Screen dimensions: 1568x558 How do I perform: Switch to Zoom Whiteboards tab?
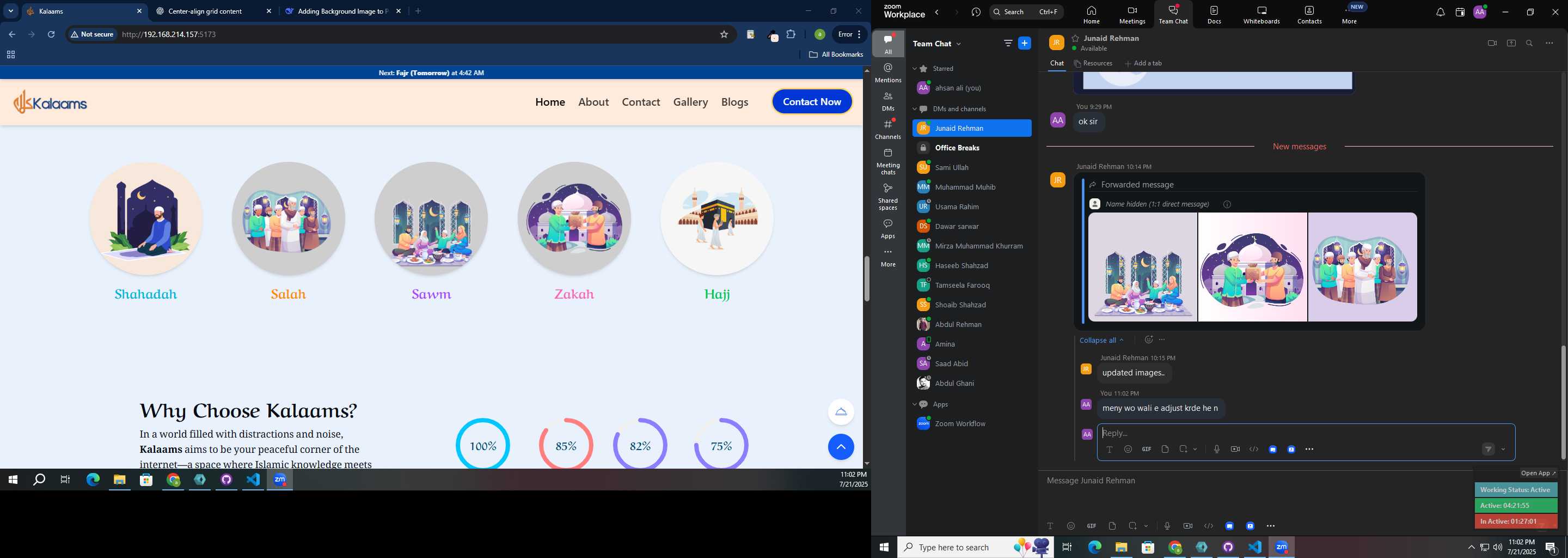click(1261, 15)
